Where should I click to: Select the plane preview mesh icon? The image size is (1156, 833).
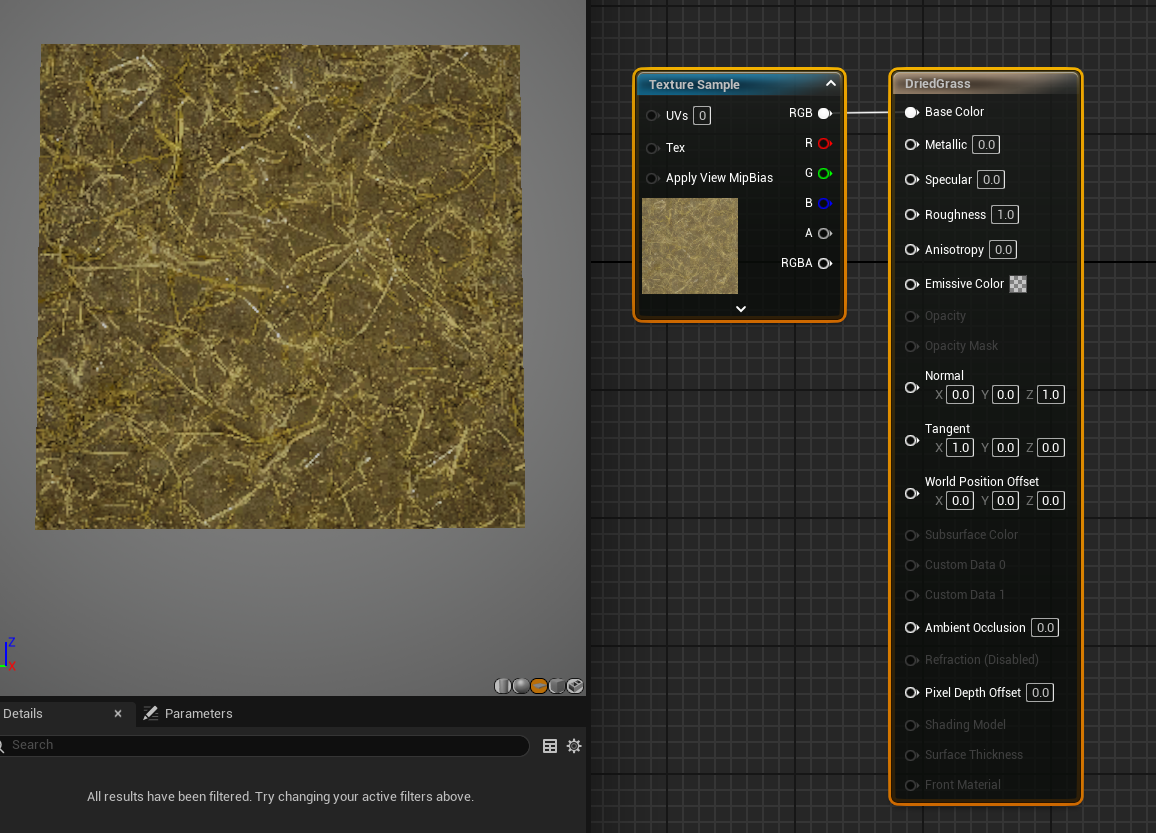coord(539,686)
